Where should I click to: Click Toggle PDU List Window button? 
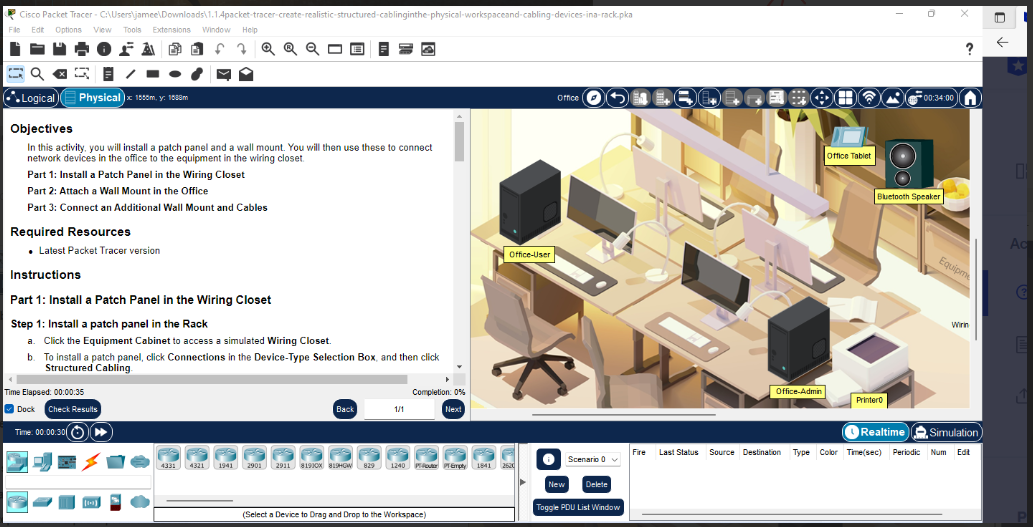[x=578, y=507]
